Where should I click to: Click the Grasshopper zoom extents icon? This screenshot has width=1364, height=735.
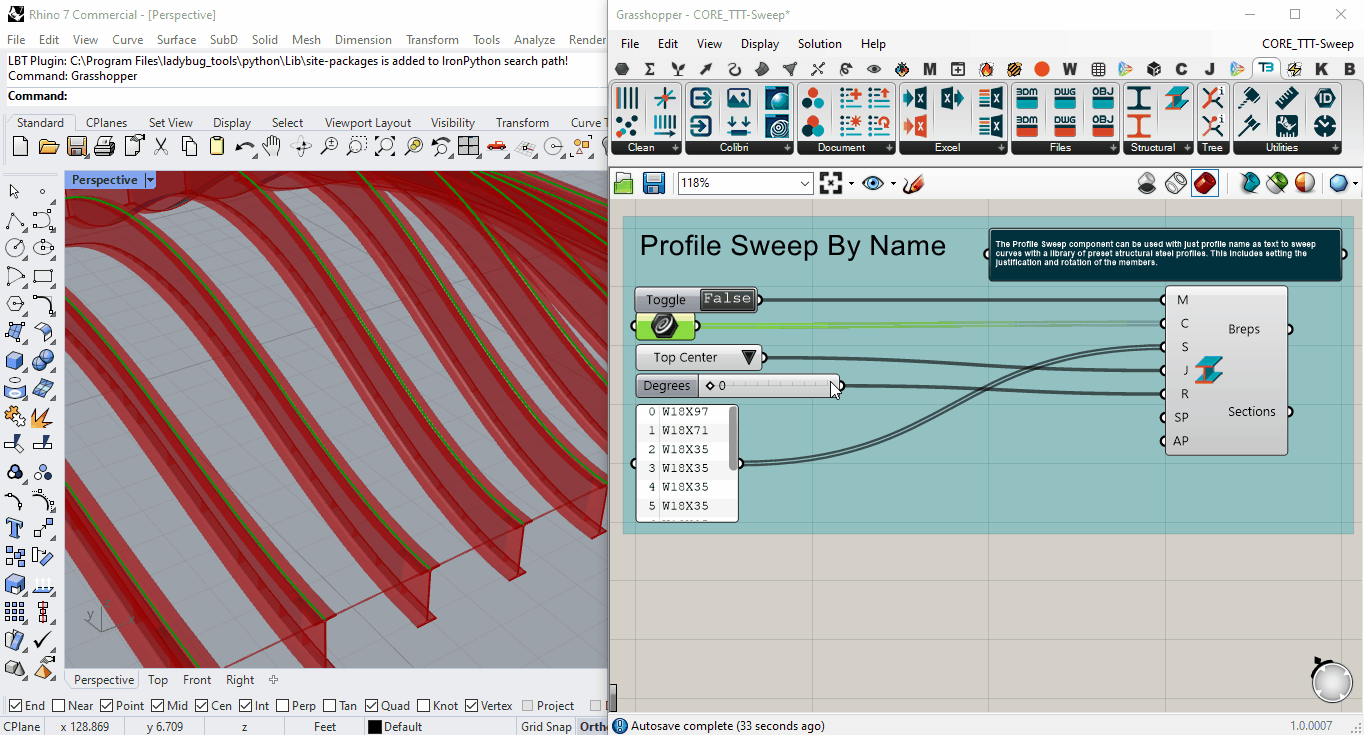coord(830,183)
